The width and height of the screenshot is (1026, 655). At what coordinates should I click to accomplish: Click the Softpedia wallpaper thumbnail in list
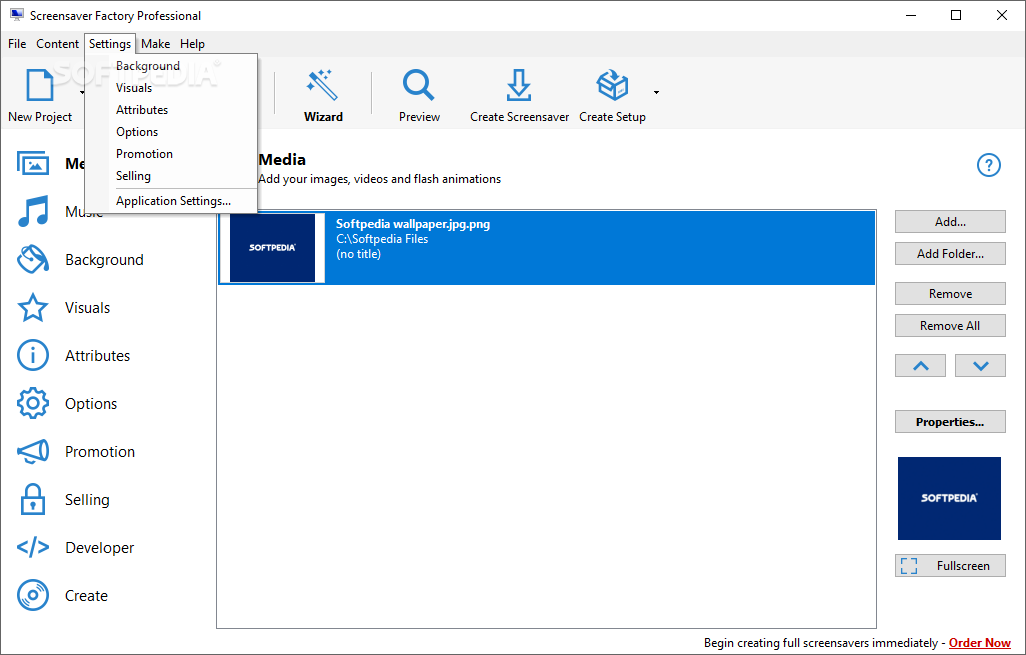pyautogui.click(x=272, y=247)
